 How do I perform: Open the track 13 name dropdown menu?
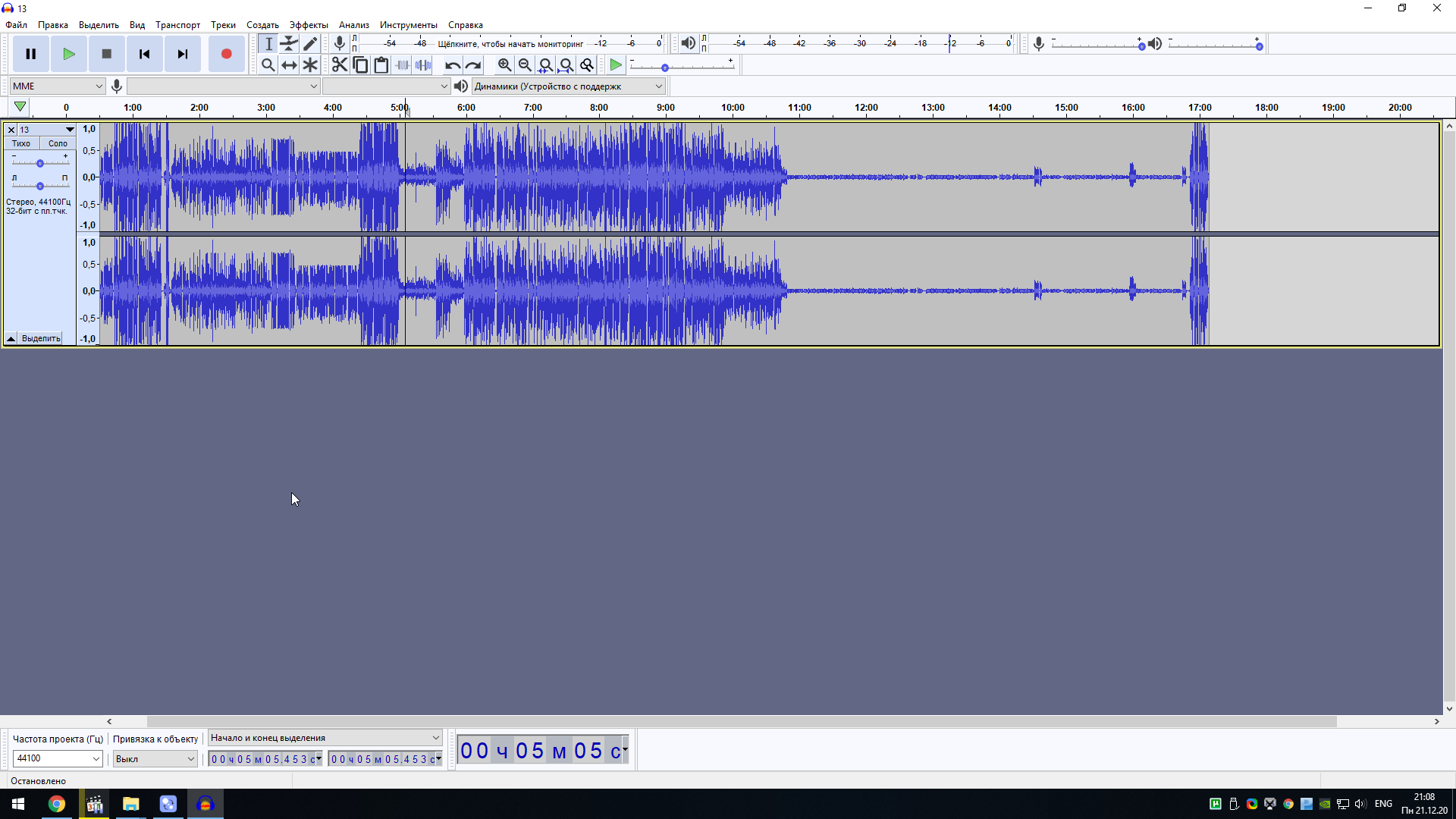click(46, 130)
